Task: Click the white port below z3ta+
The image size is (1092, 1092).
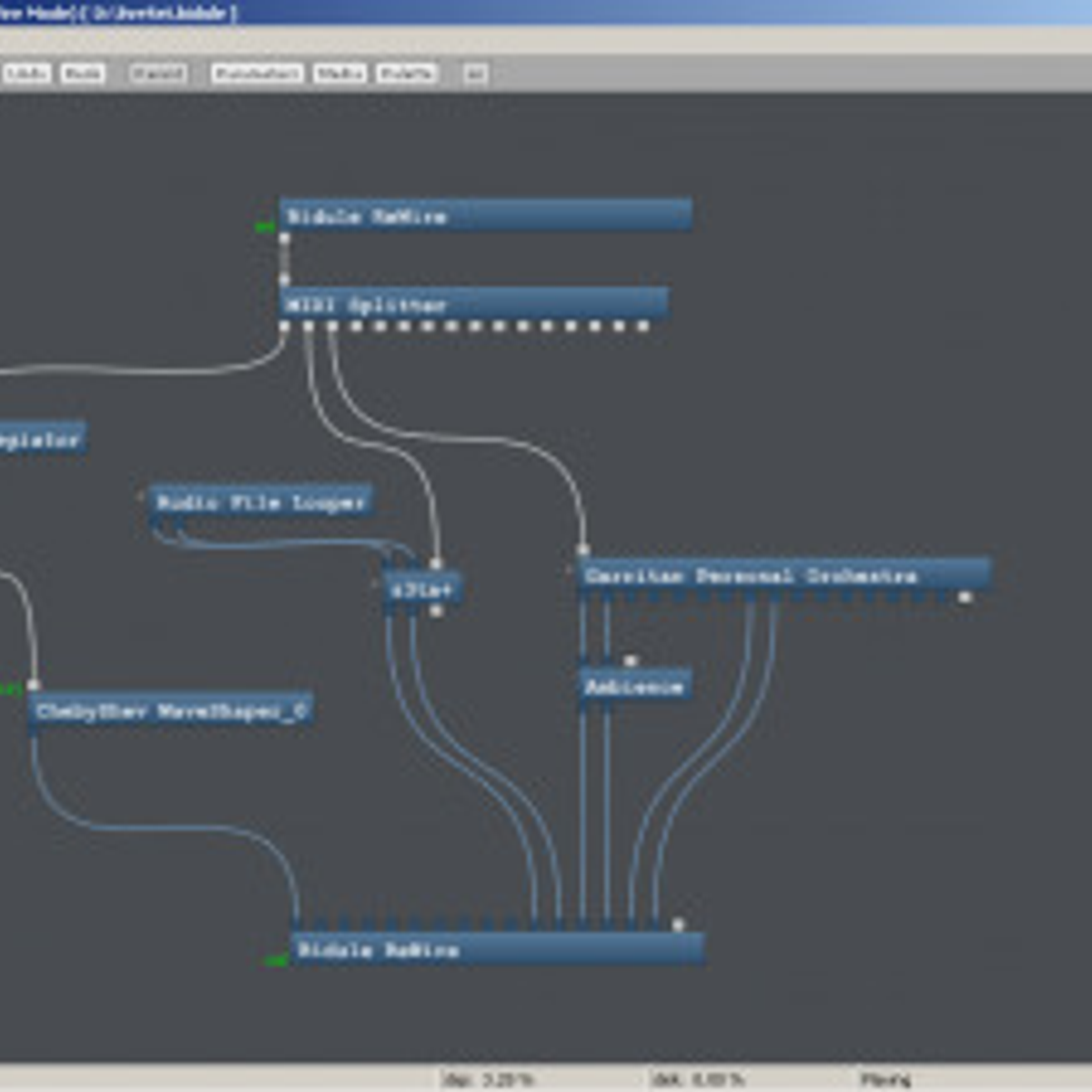Action: click(436, 612)
